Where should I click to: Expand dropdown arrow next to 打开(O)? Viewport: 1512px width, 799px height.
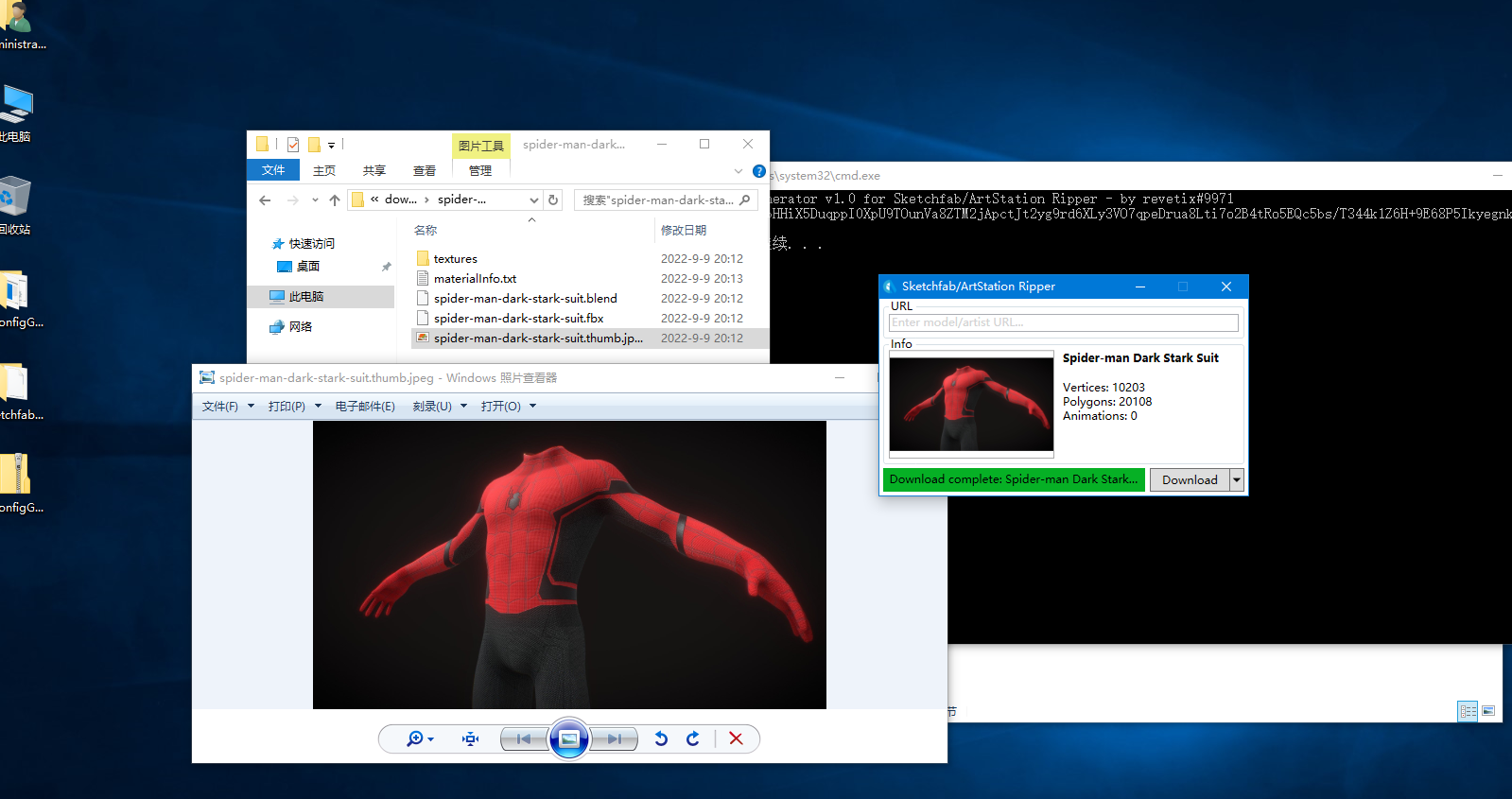[x=533, y=407]
